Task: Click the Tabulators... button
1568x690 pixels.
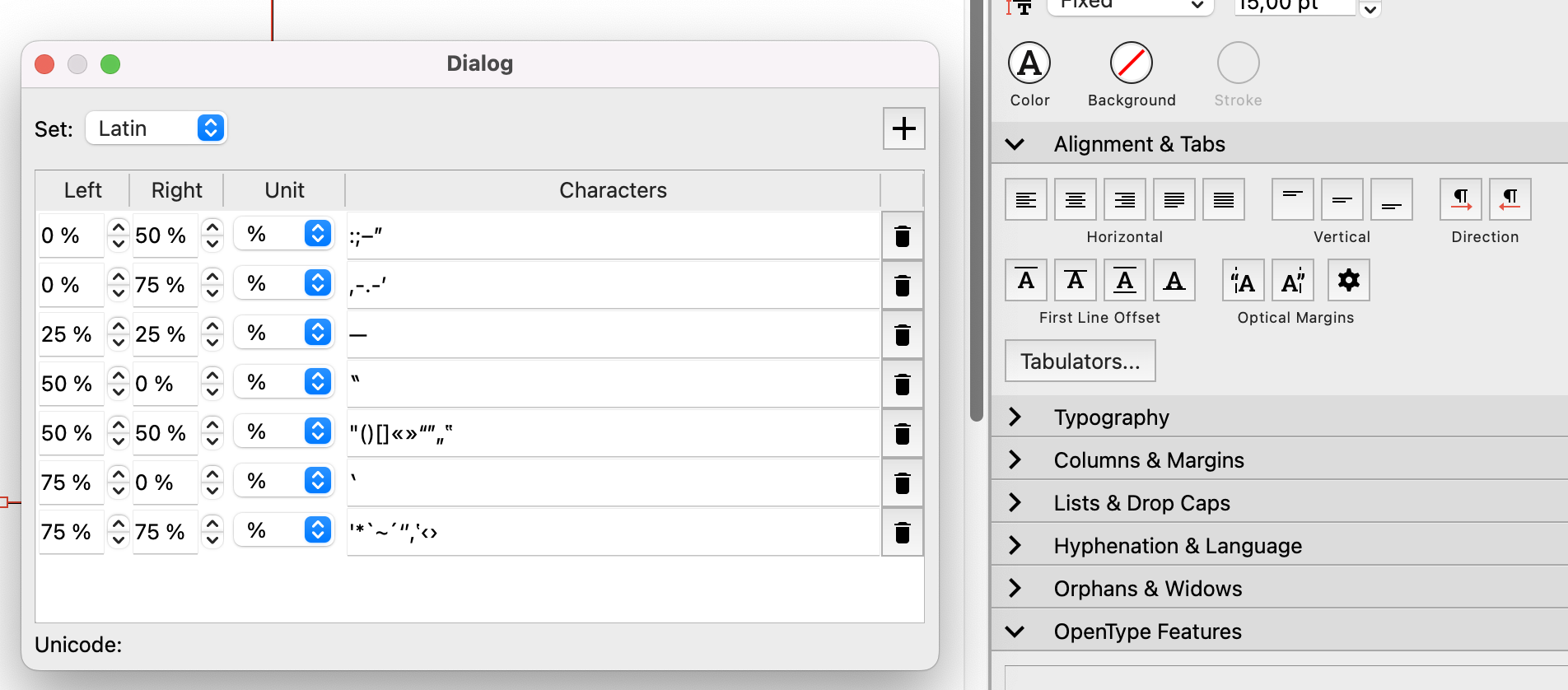Action: click(x=1080, y=361)
